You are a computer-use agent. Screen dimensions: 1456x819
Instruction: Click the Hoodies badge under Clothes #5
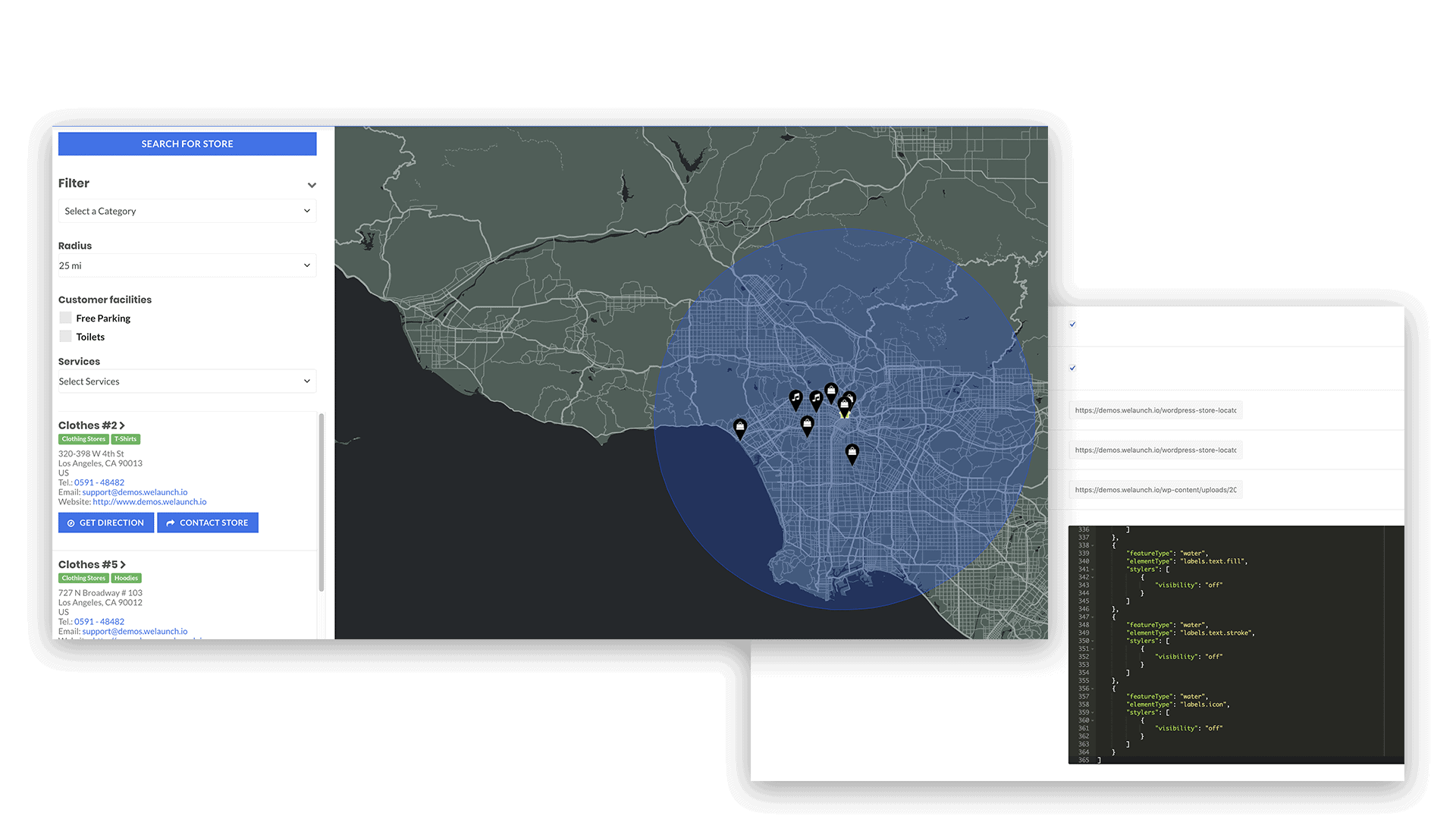click(126, 578)
